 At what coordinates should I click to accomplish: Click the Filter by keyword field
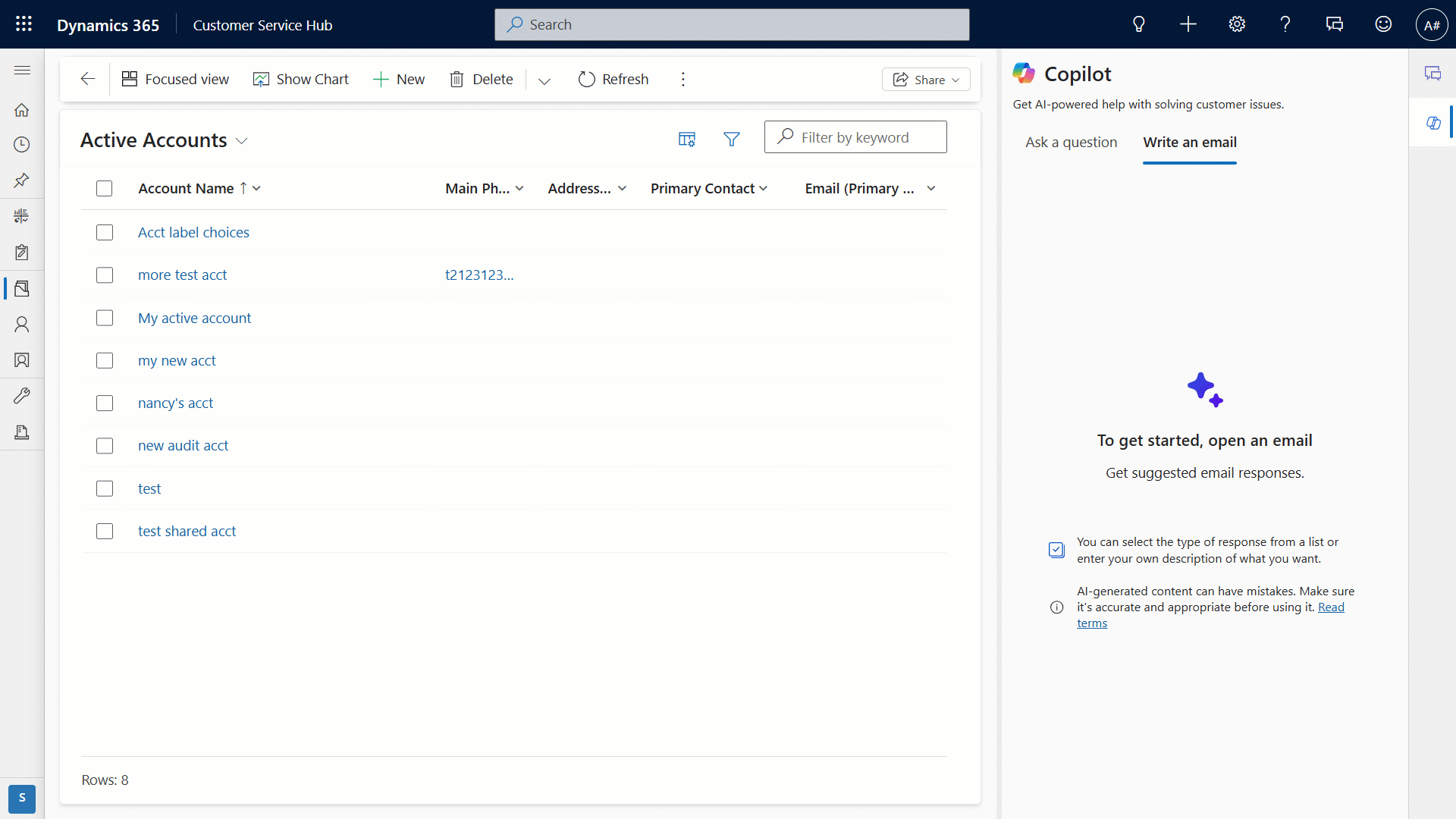[x=864, y=137]
